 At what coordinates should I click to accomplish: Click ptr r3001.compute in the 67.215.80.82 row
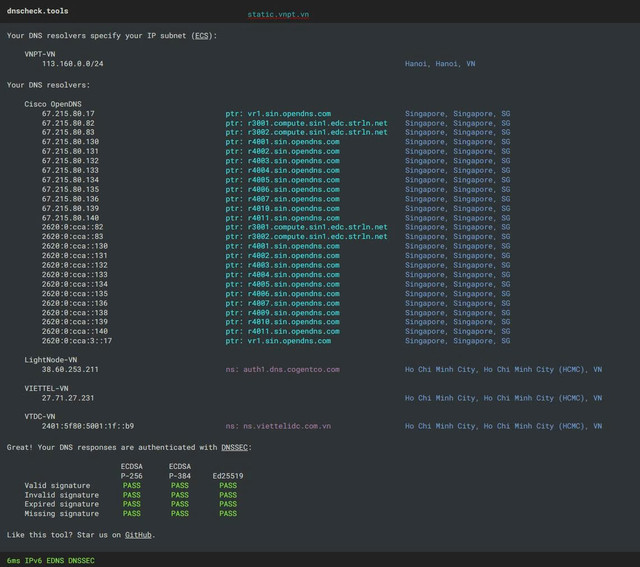307,123
